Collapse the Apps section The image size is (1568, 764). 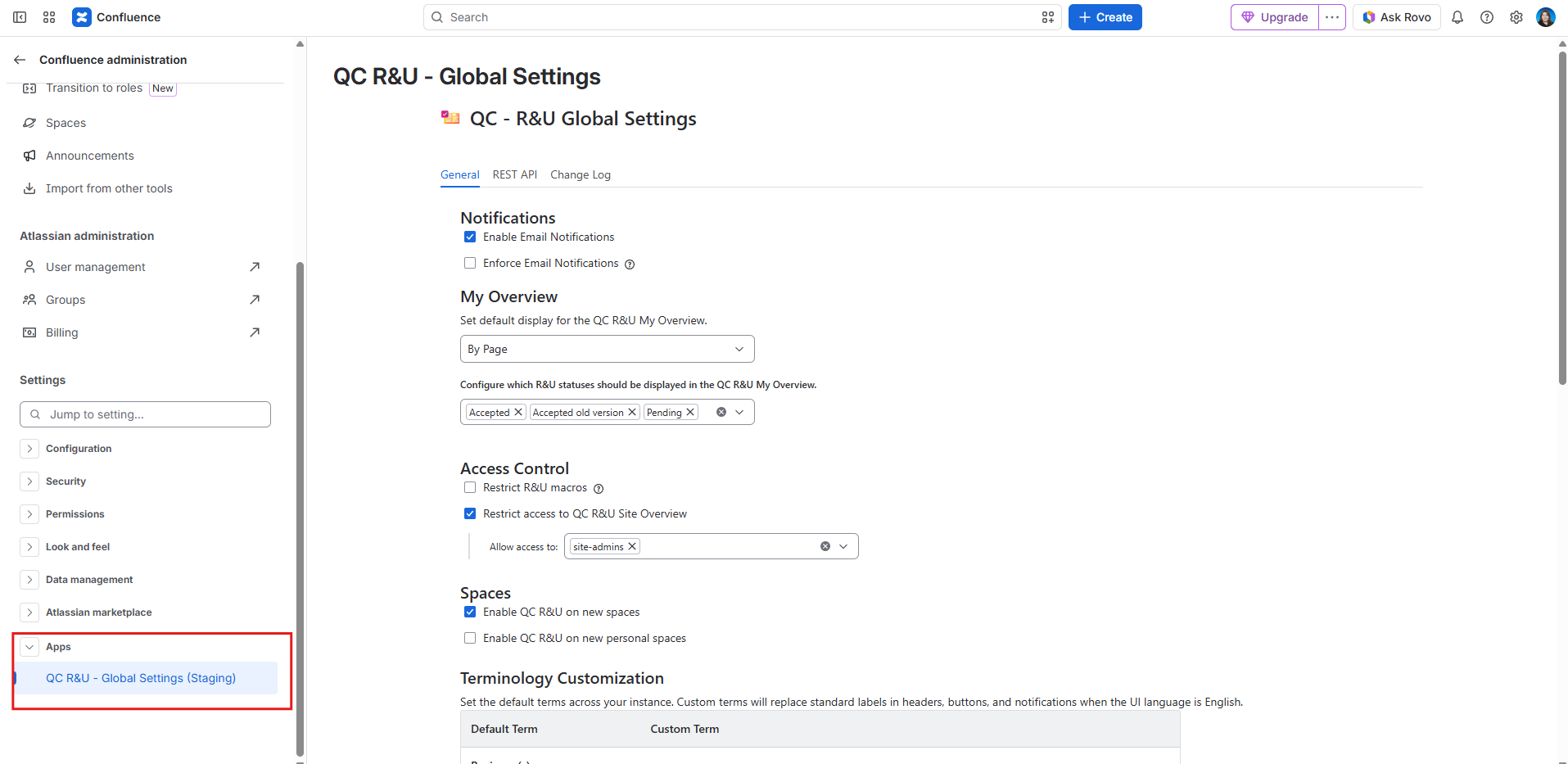click(29, 647)
